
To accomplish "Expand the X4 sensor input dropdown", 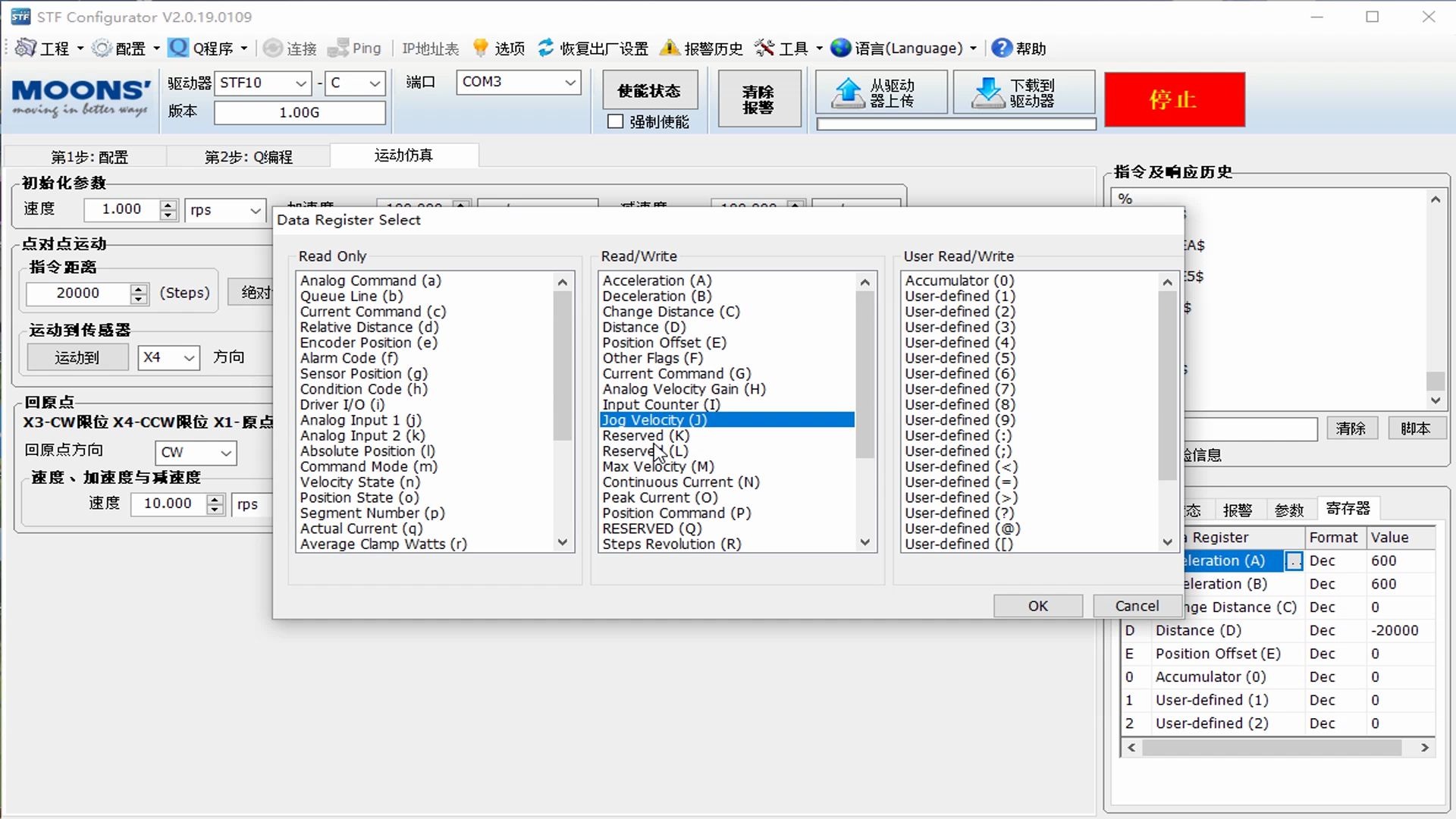I will (x=190, y=357).
